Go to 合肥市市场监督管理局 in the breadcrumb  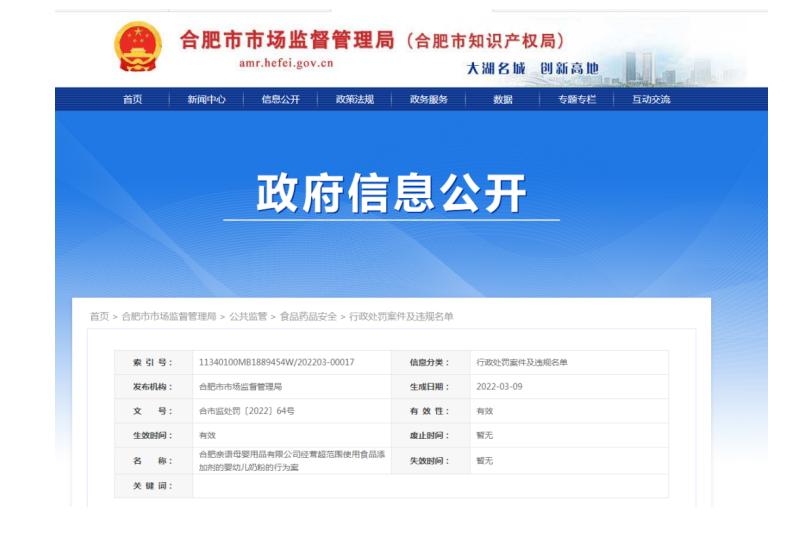coord(169,316)
